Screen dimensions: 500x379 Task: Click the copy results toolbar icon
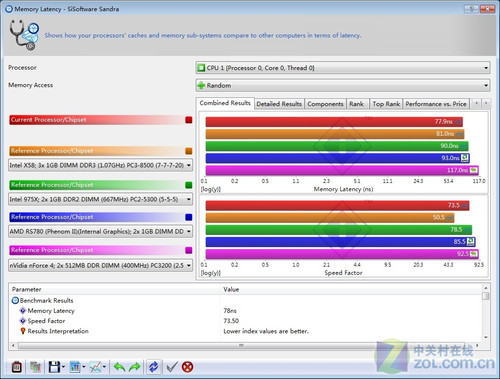click(35, 367)
